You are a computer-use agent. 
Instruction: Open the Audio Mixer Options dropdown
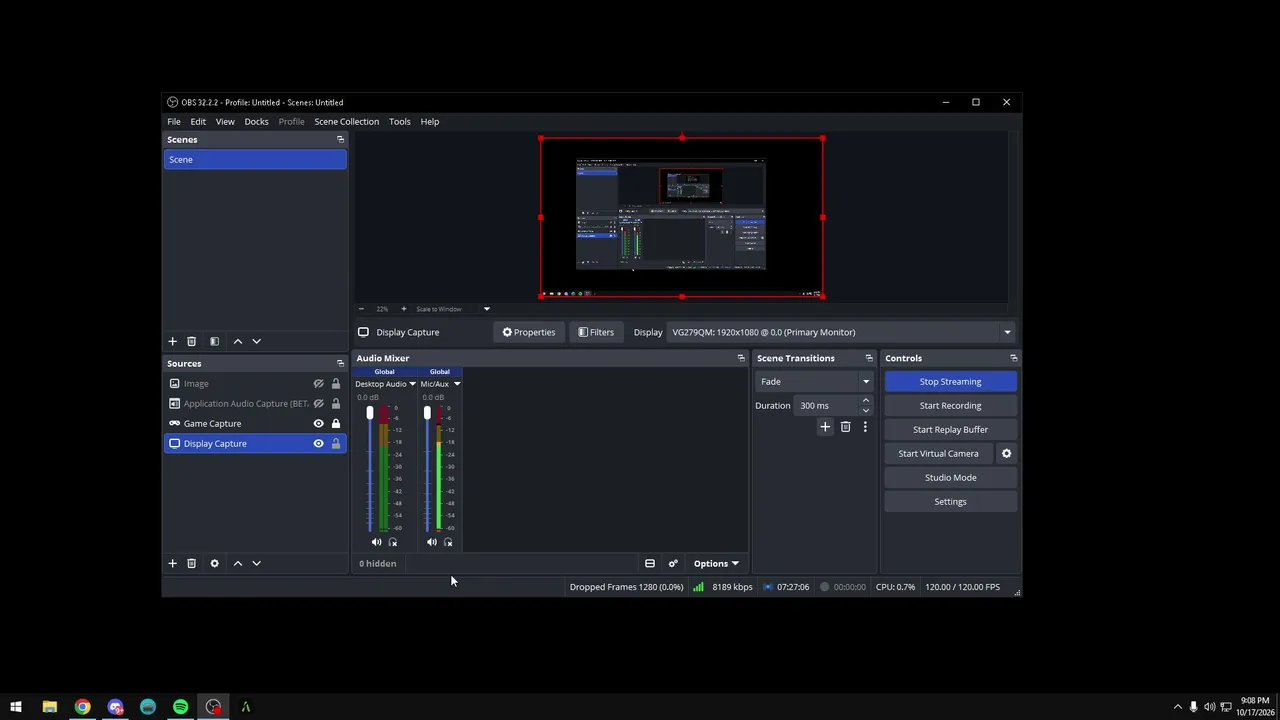[715, 563]
